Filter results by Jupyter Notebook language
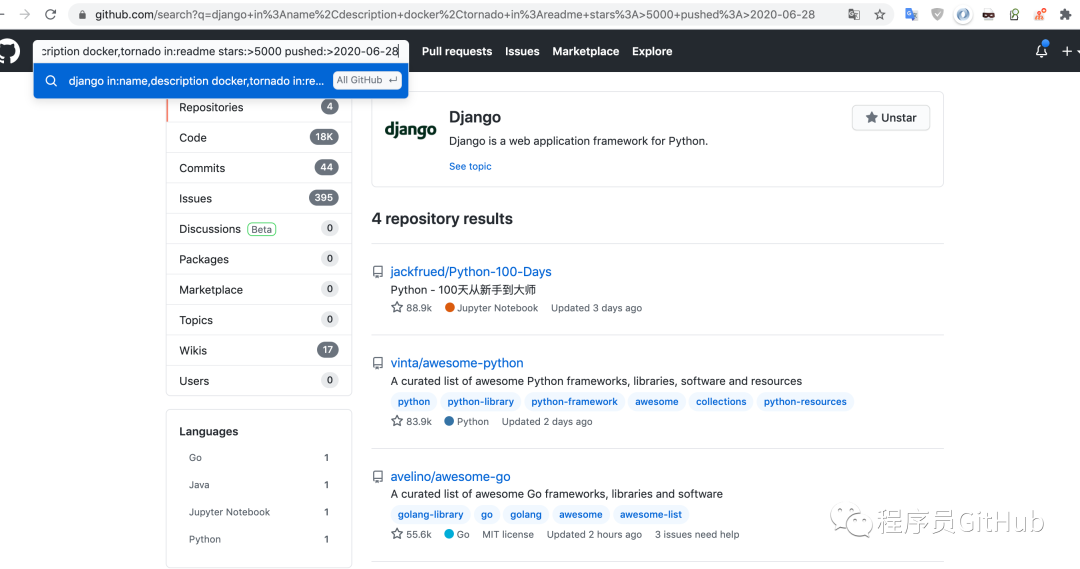1080x569 pixels. click(230, 512)
